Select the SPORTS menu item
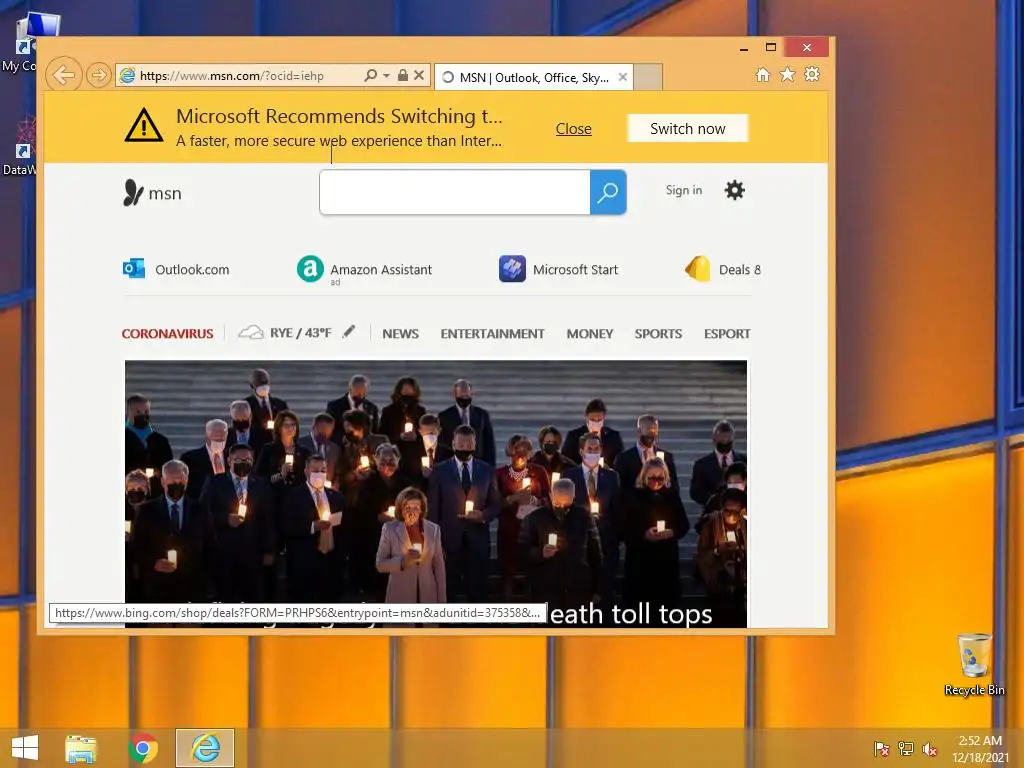The width and height of the screenshot is (1024, 768). 658,334
